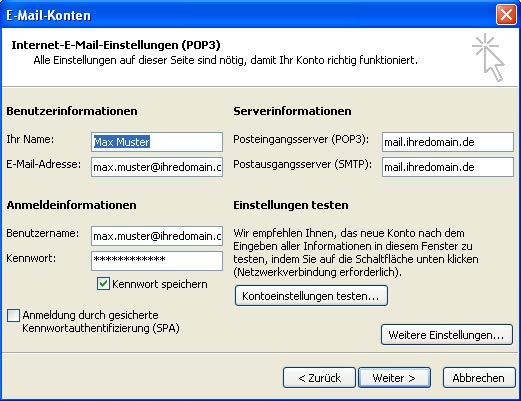
Task: Click the Internet-E-Mail-Einstellungen (POP3) heading
Action: click(116, 45)
